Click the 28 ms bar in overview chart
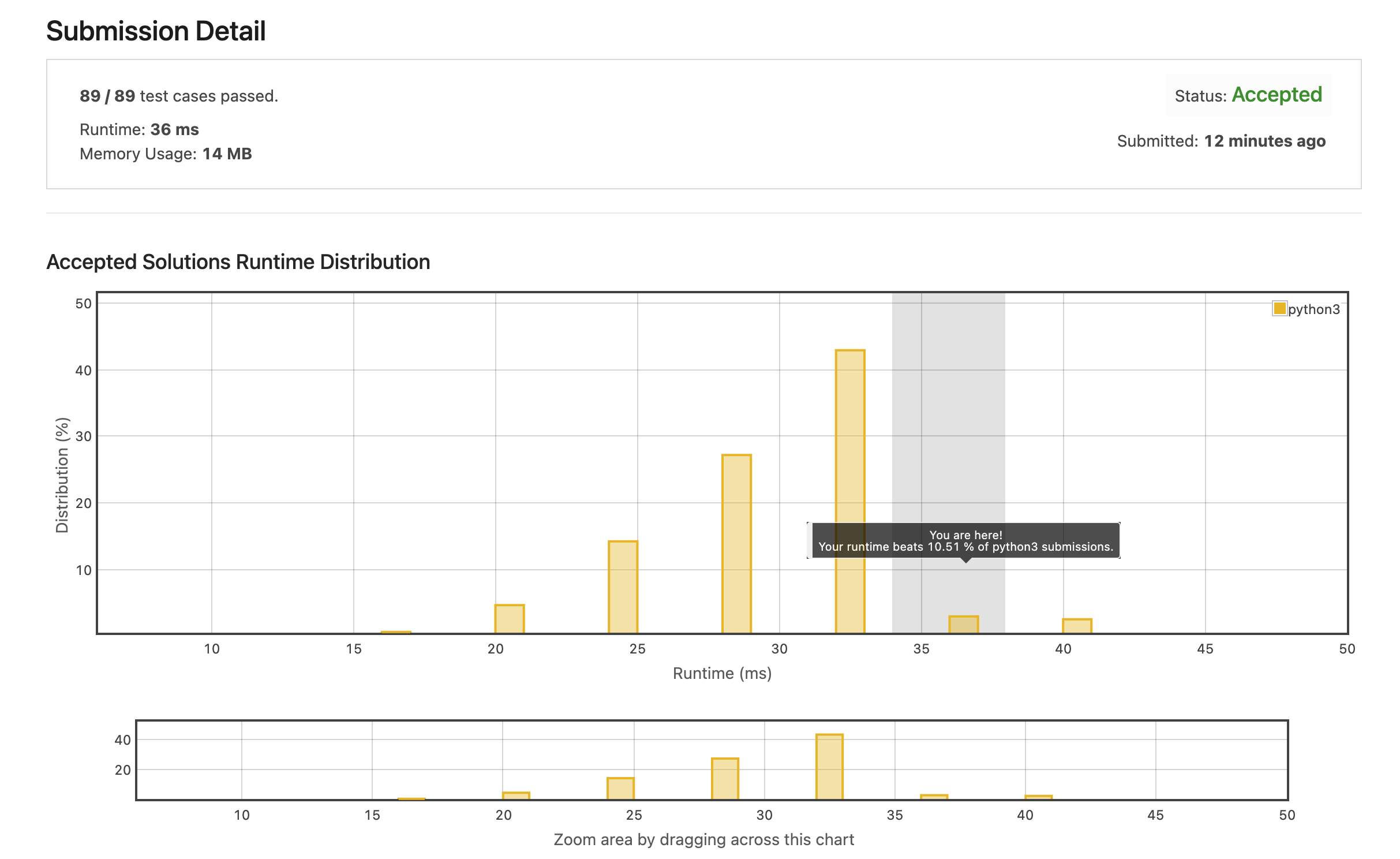 725,778
